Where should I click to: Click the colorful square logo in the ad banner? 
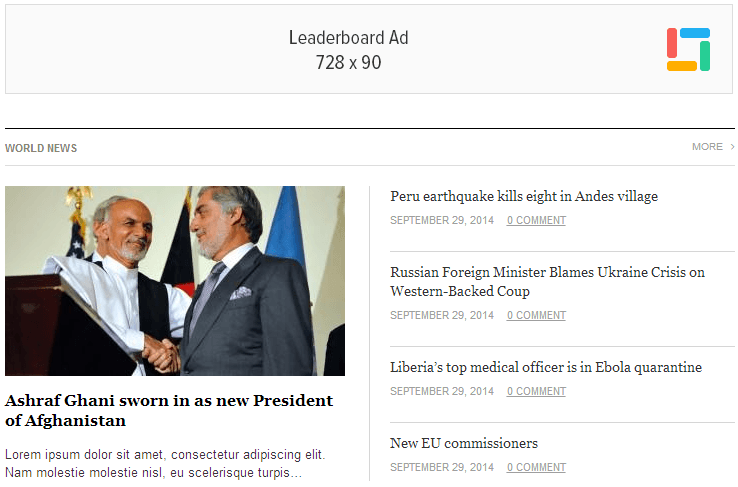tap(688, 49)
